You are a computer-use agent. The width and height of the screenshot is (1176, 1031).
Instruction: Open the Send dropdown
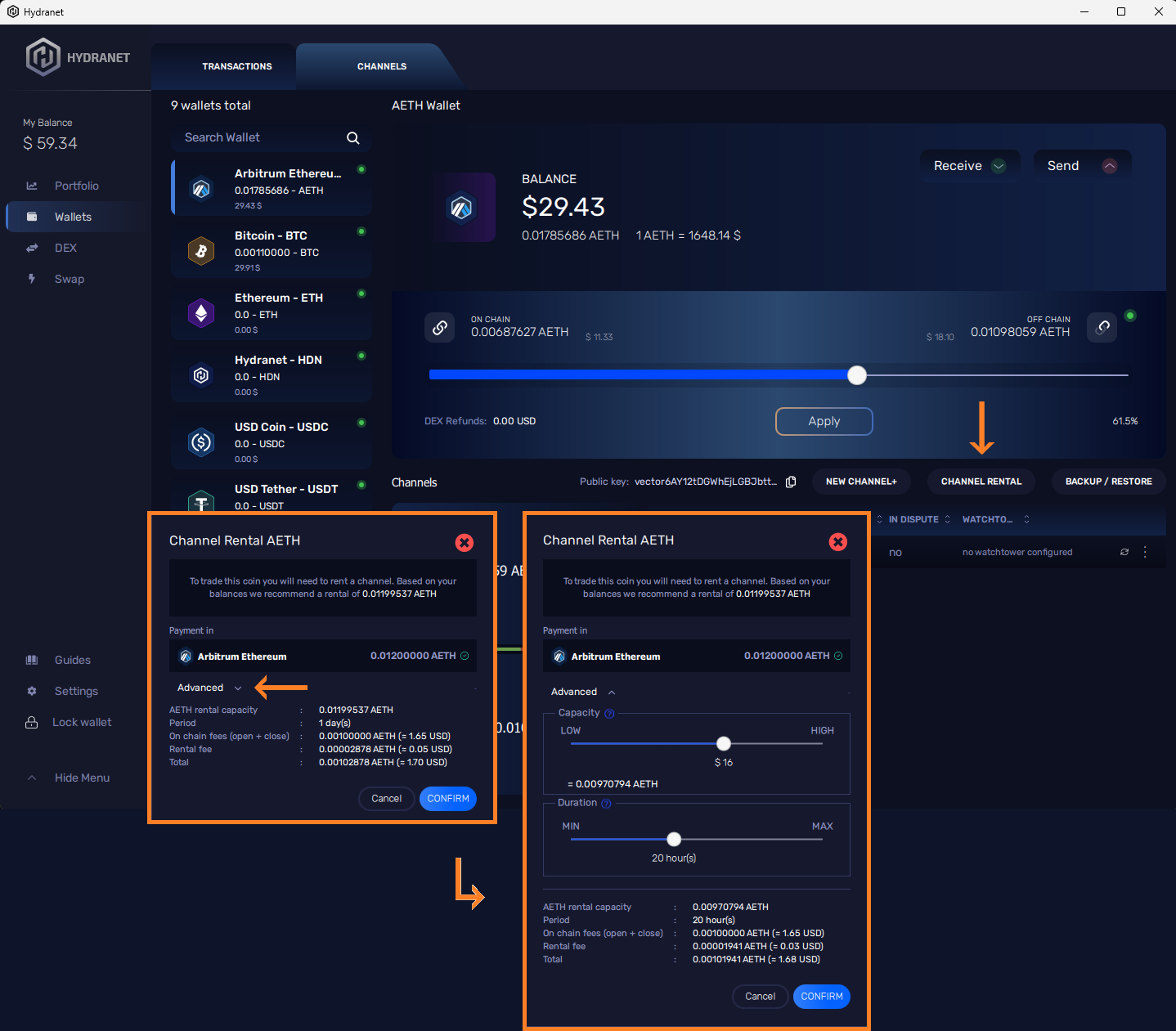tap(1082, 166)
